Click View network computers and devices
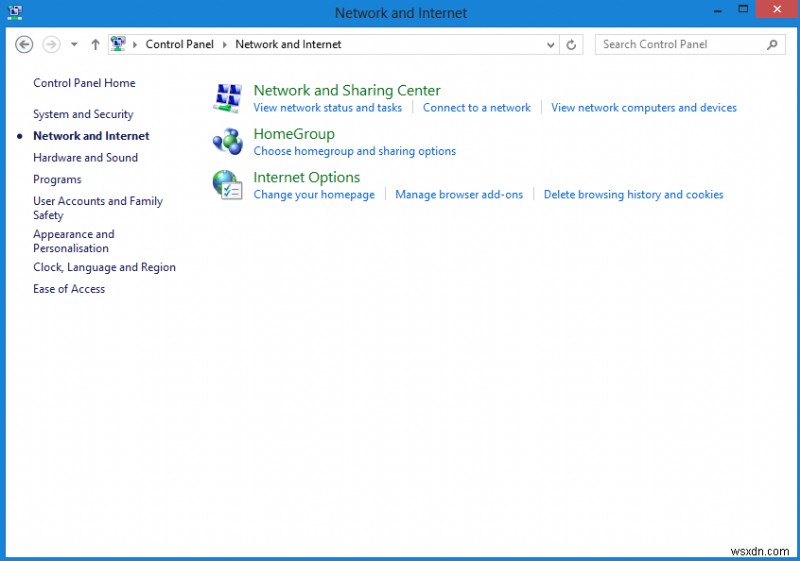The image size is (800, 561). click(x=644, y=108)
